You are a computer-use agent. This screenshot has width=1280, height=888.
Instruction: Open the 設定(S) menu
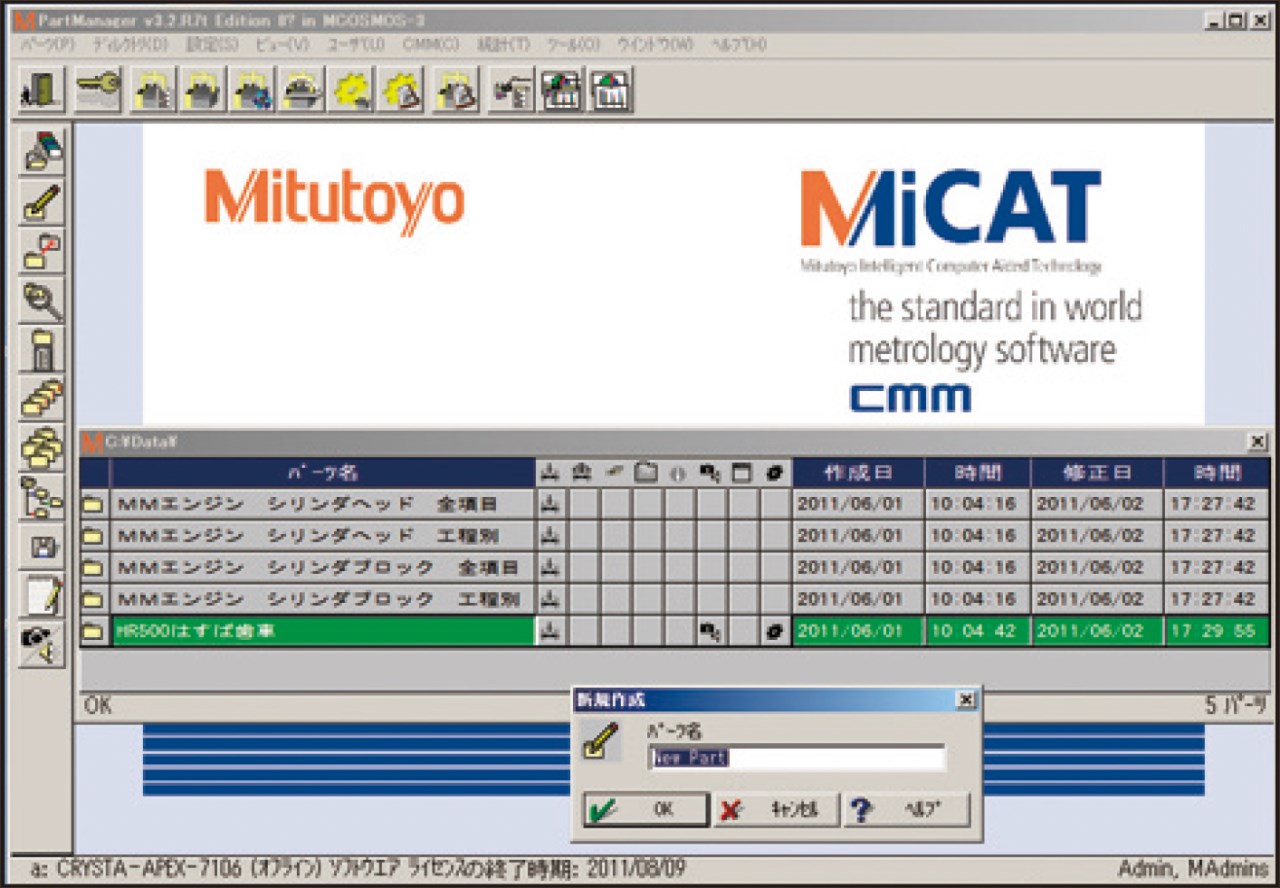click(213, 45)
